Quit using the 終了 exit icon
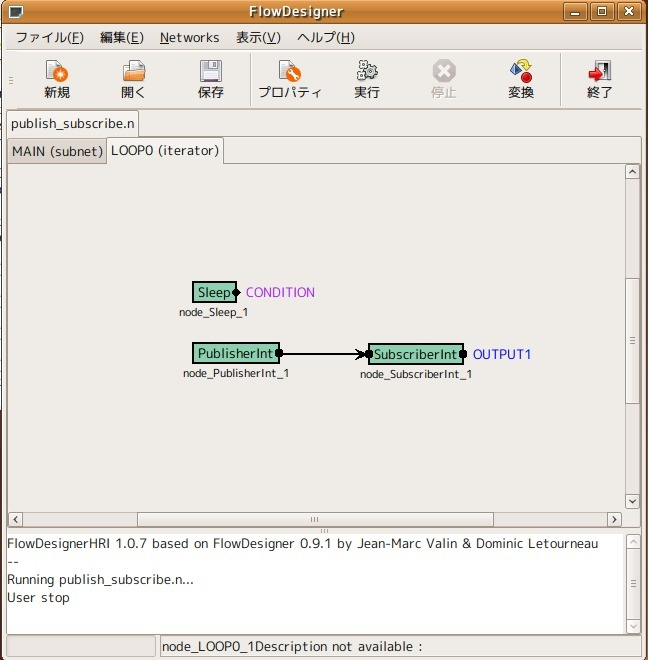Screen dimensions: 648x660 click(600, 71)
